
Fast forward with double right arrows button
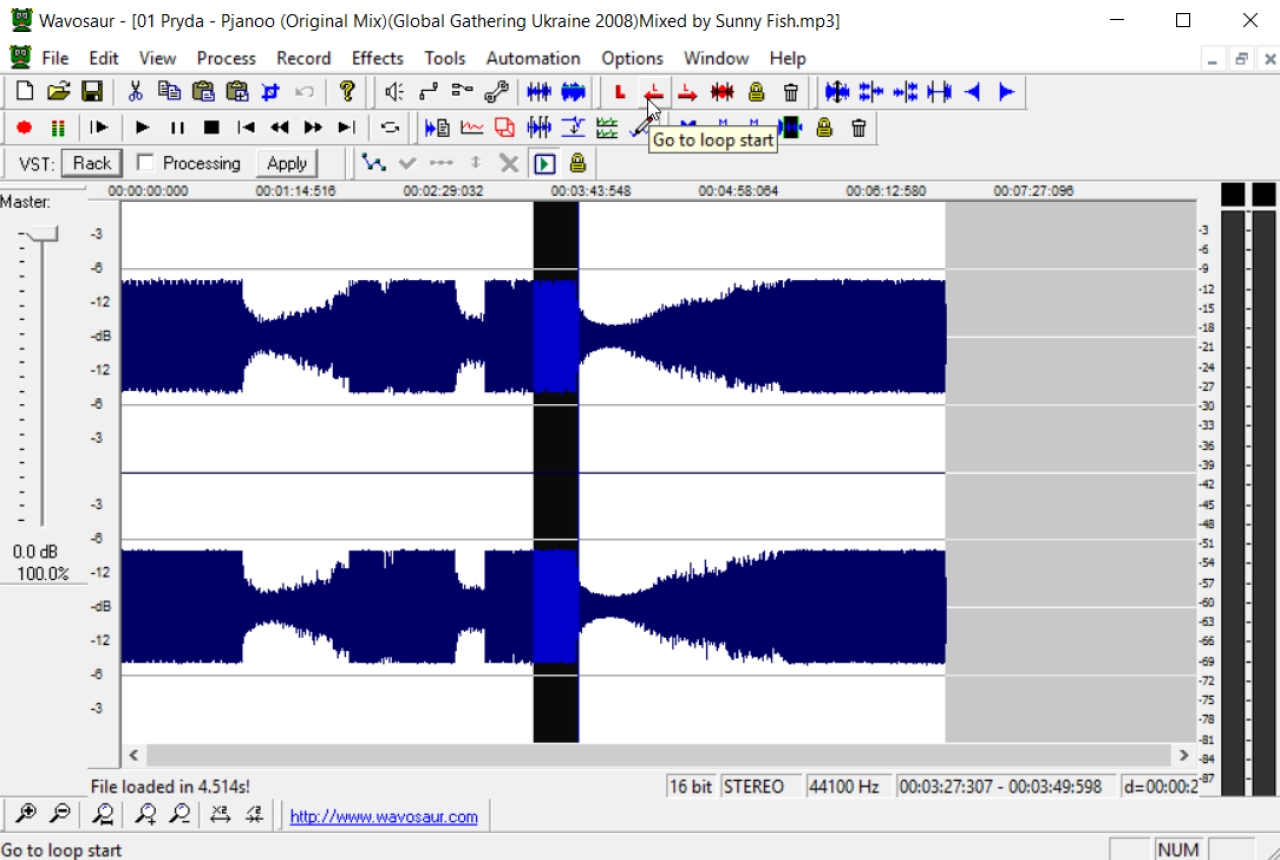click(313, 127)
